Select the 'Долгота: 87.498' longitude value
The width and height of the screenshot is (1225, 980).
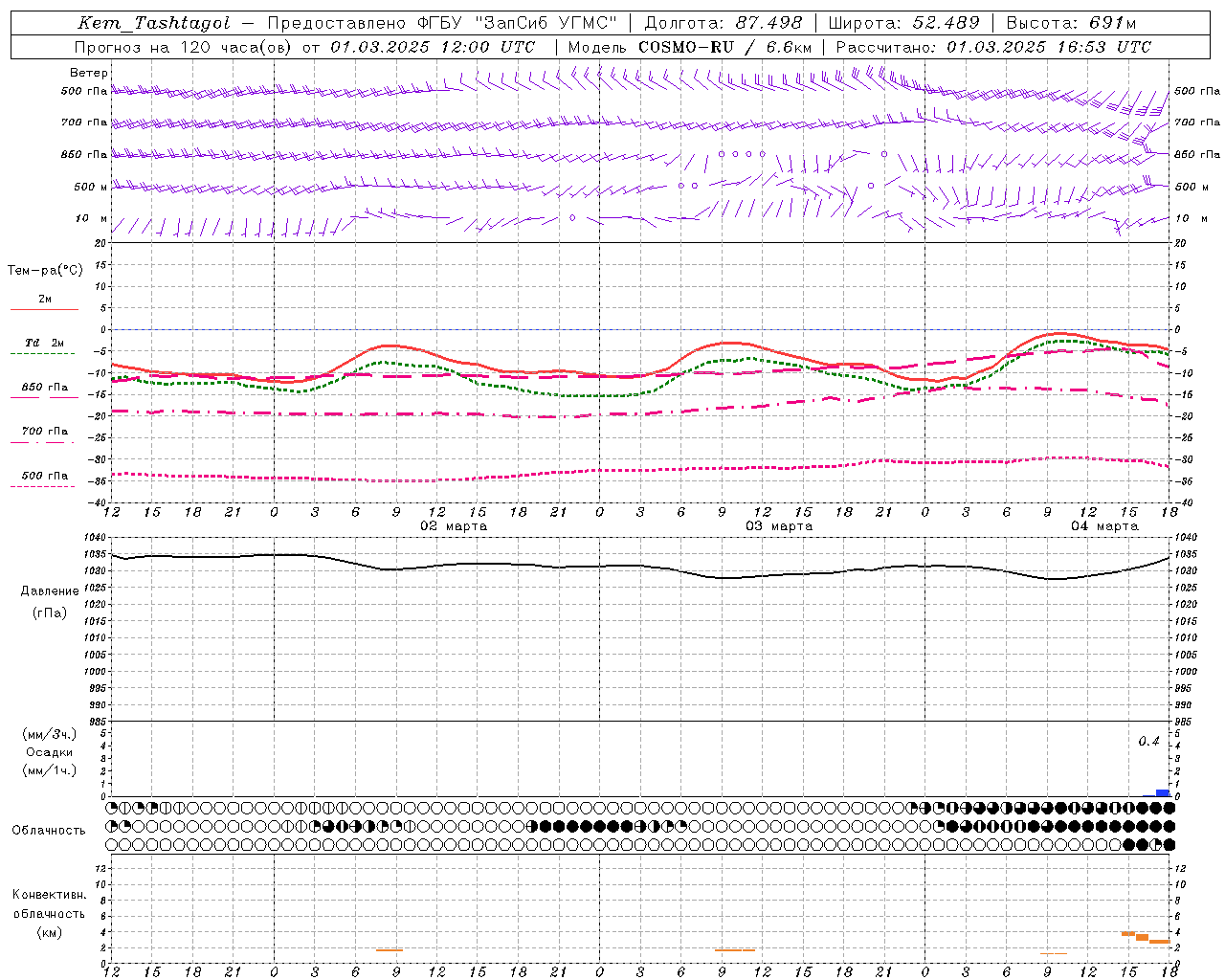[724, 23]
